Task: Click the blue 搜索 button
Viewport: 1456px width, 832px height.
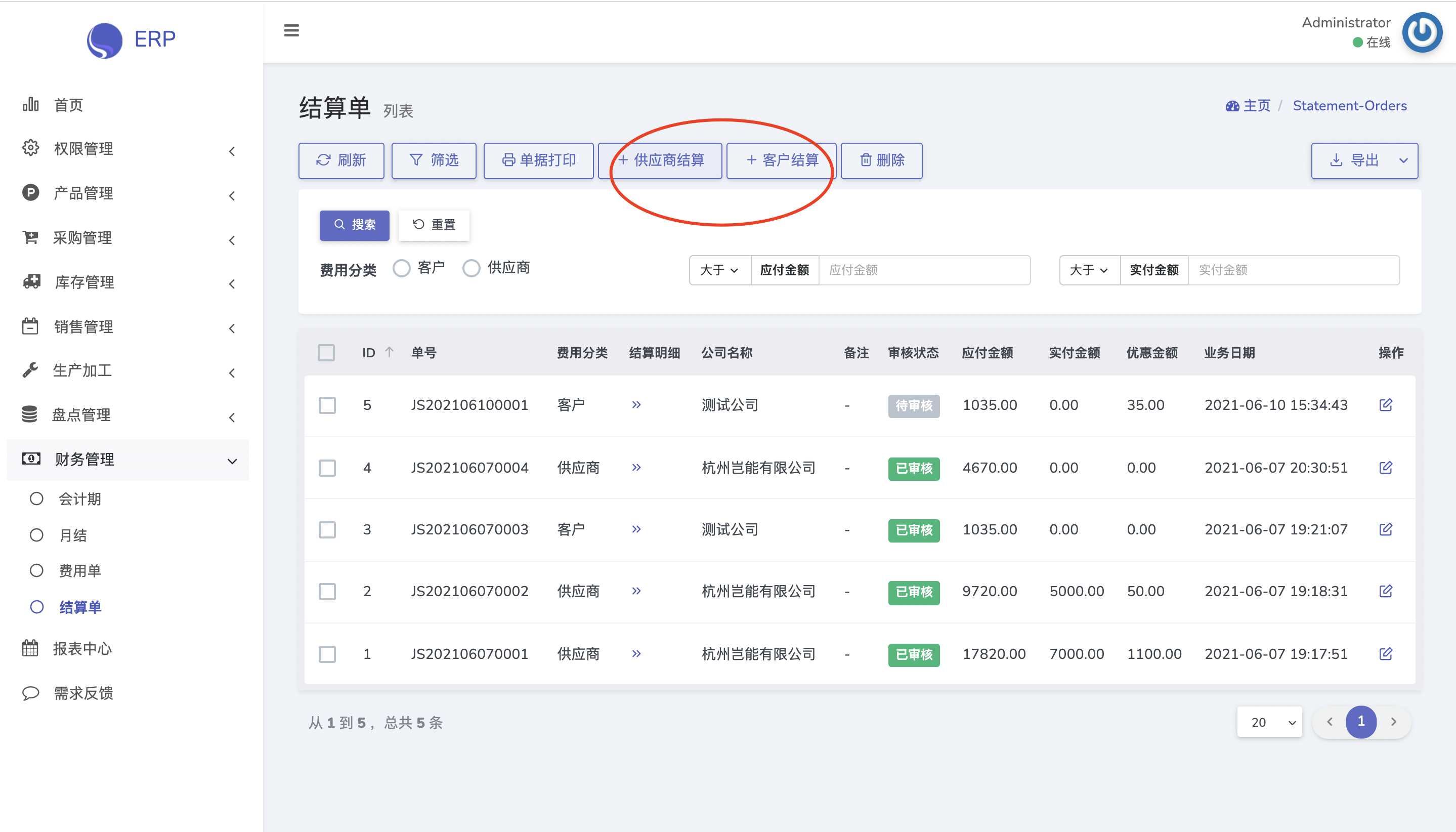Action: click(354, 225)
